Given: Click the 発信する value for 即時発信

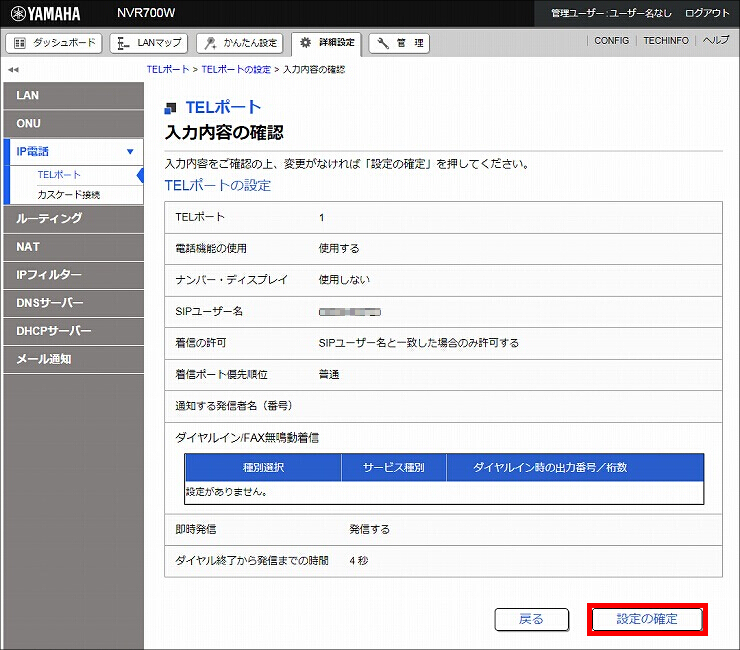Looking at the screenshot, I should 370,530.
